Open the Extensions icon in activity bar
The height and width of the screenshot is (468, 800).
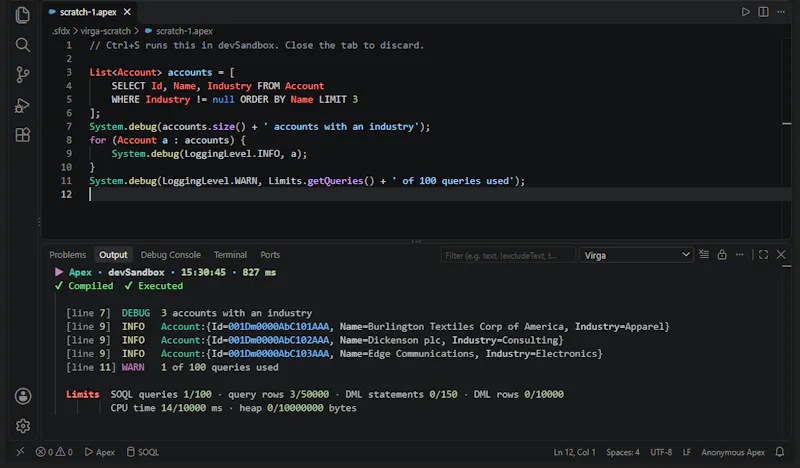[x=22, y=135]
